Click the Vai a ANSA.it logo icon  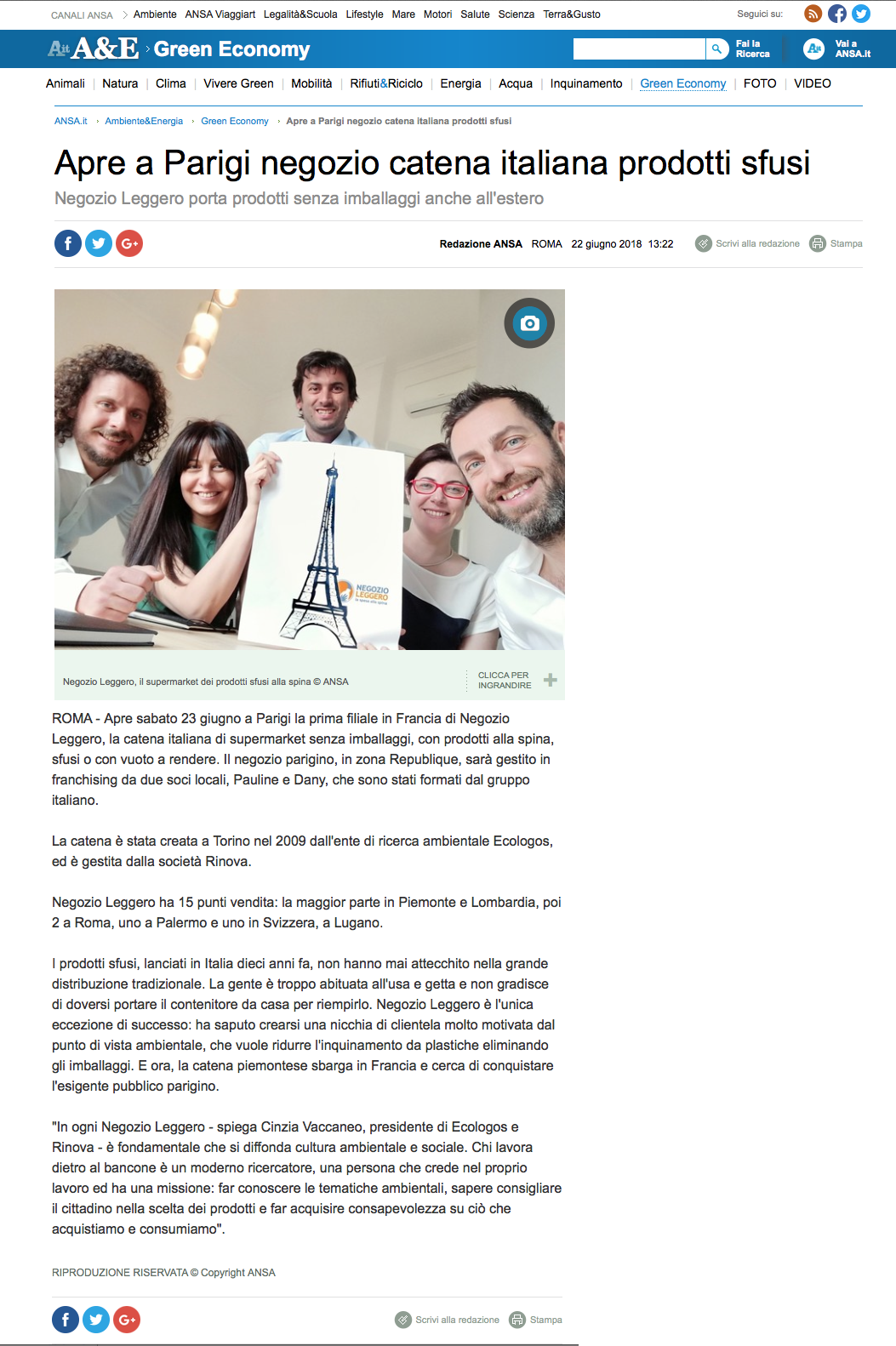(x=814, y=48)
